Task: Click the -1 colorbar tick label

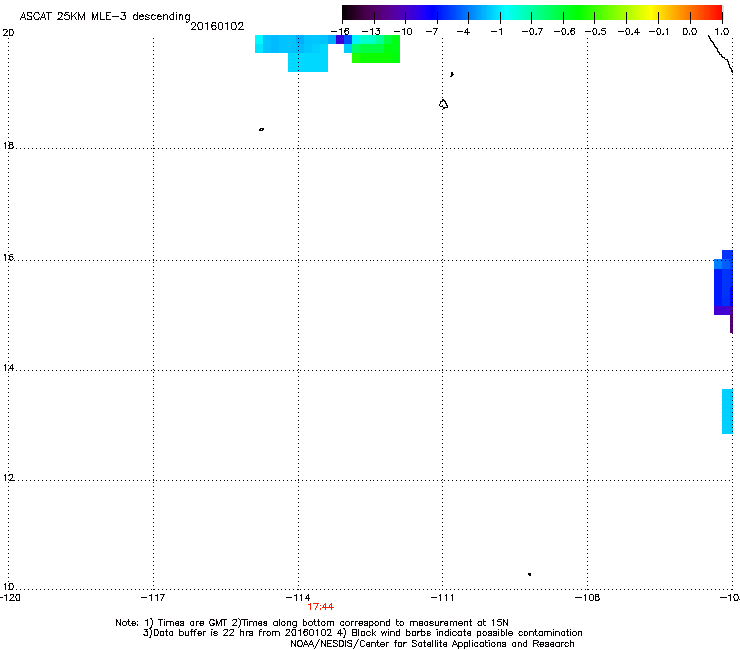Action: [497, 32]
